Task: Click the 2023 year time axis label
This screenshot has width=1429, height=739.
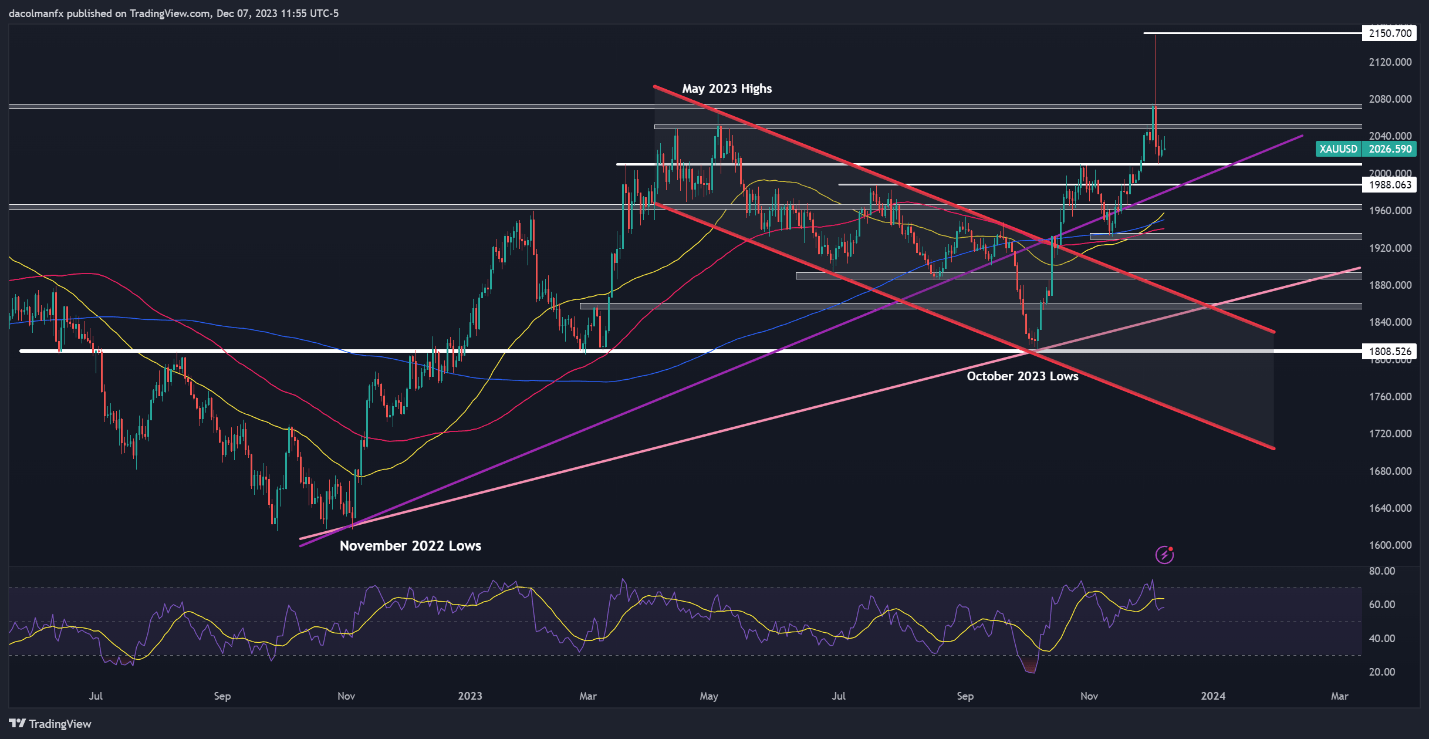Action: [x=471, y=695]
